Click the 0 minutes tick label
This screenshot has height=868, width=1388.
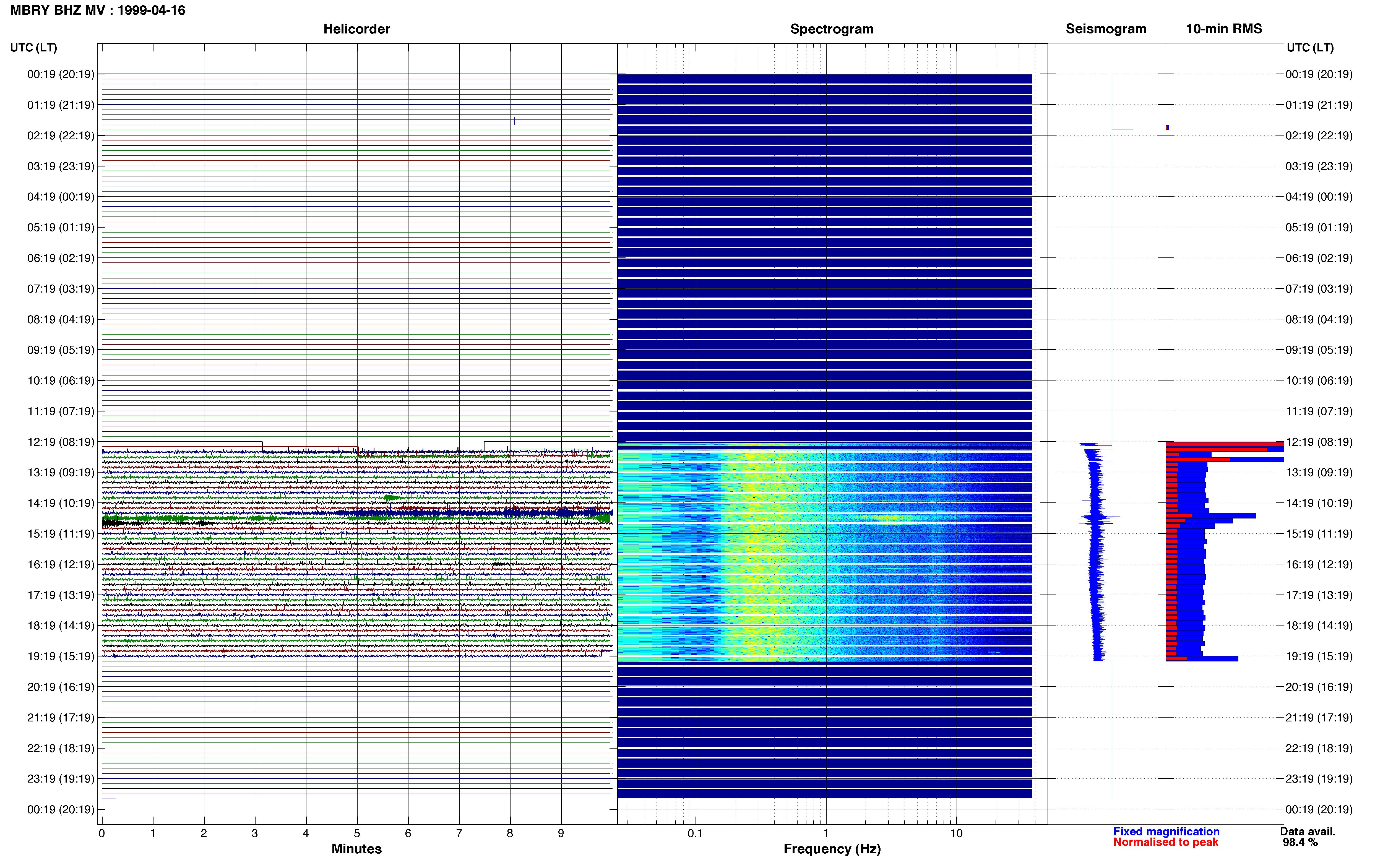coord(101,833)
